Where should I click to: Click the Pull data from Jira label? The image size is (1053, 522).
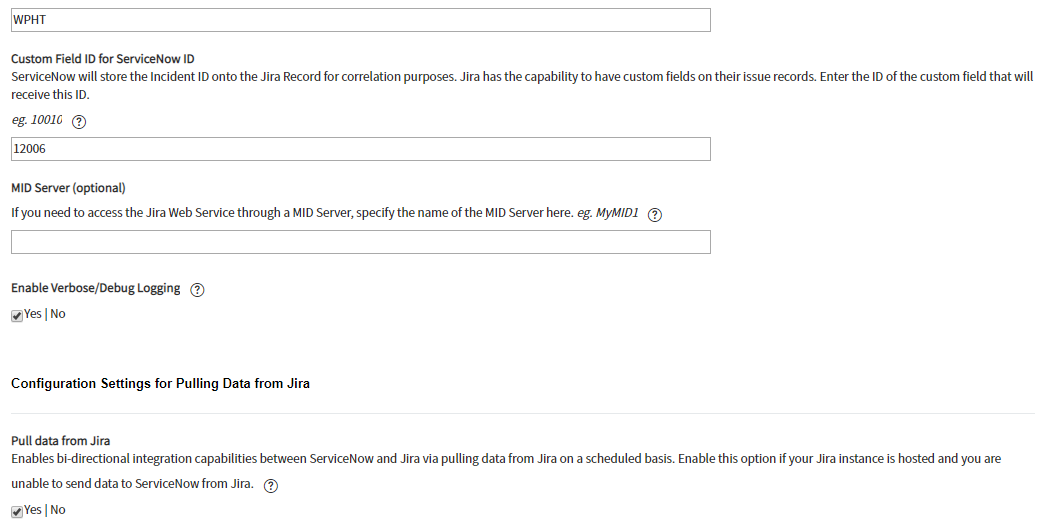(60, 441)
